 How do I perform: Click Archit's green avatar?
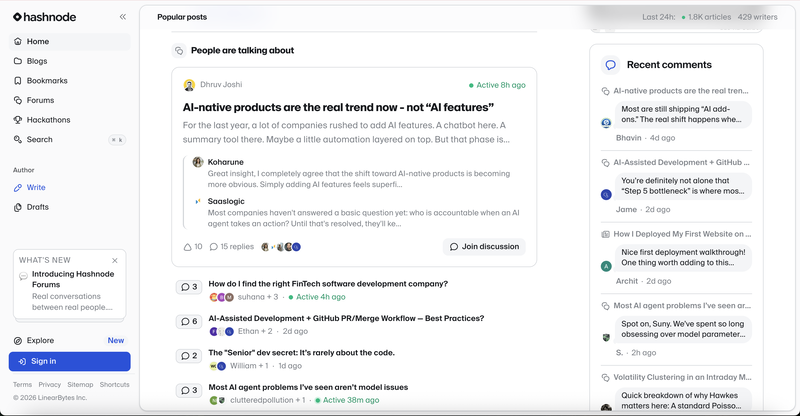(606, 266)
